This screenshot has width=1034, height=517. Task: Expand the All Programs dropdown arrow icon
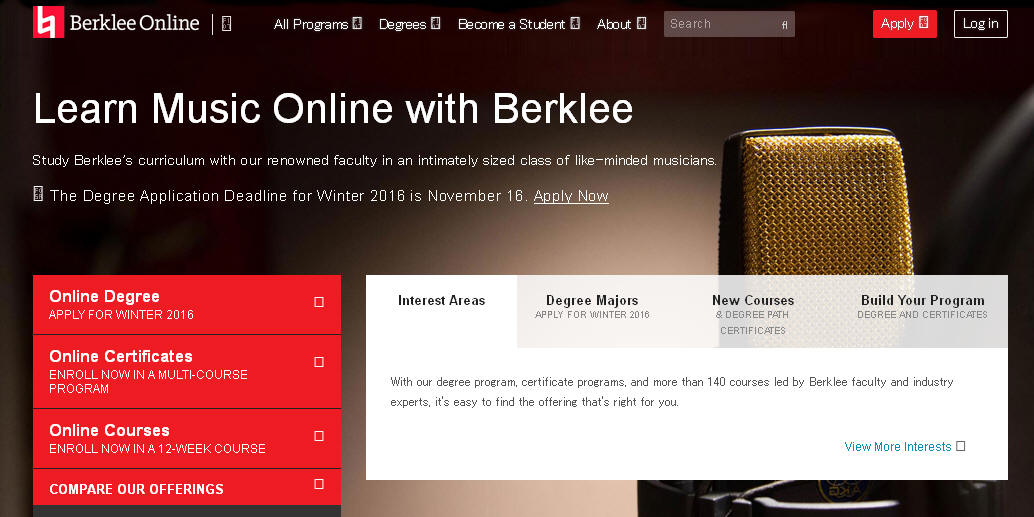point(357,24)
